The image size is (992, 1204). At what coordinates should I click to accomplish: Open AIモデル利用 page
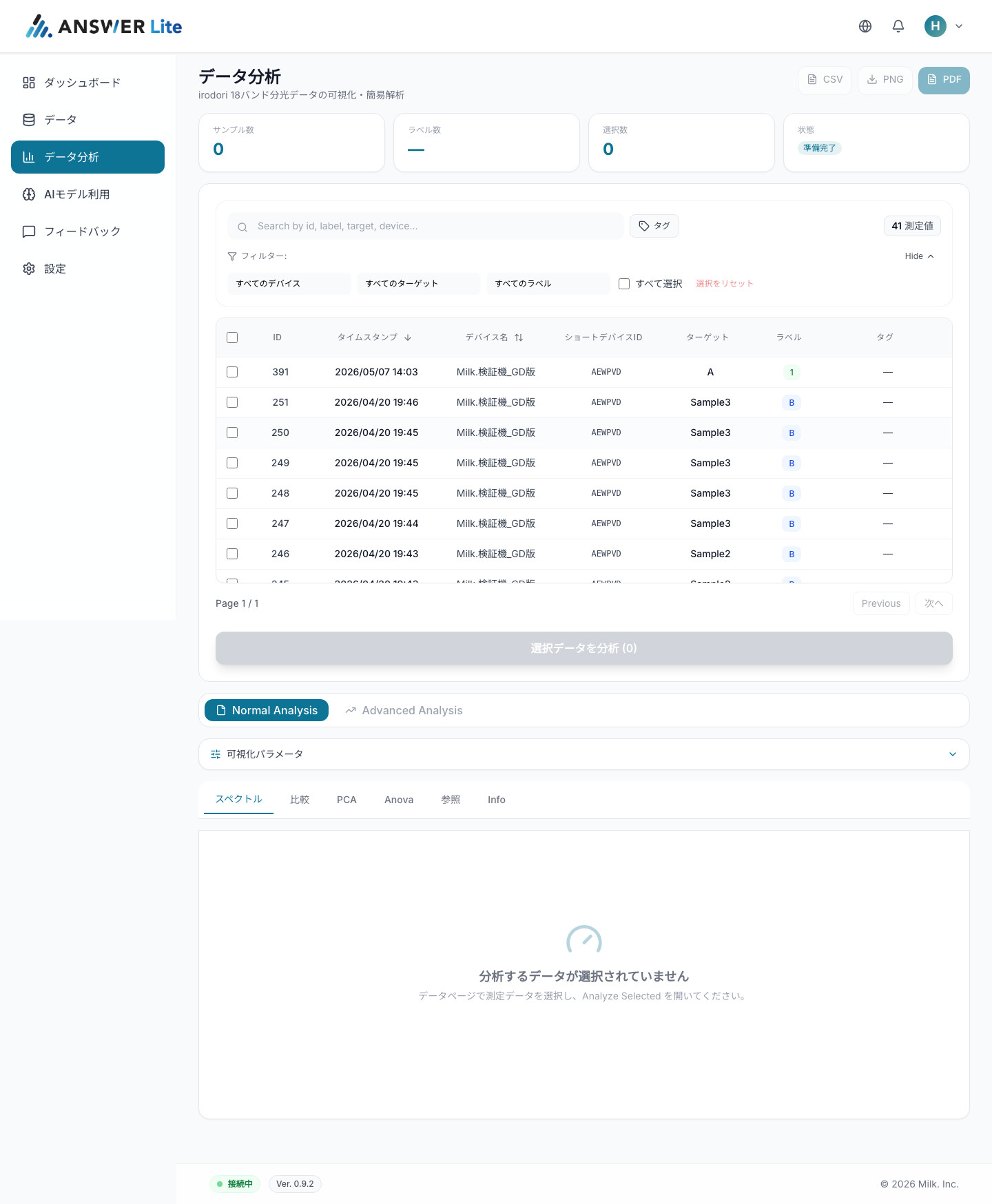coord(87,194)
